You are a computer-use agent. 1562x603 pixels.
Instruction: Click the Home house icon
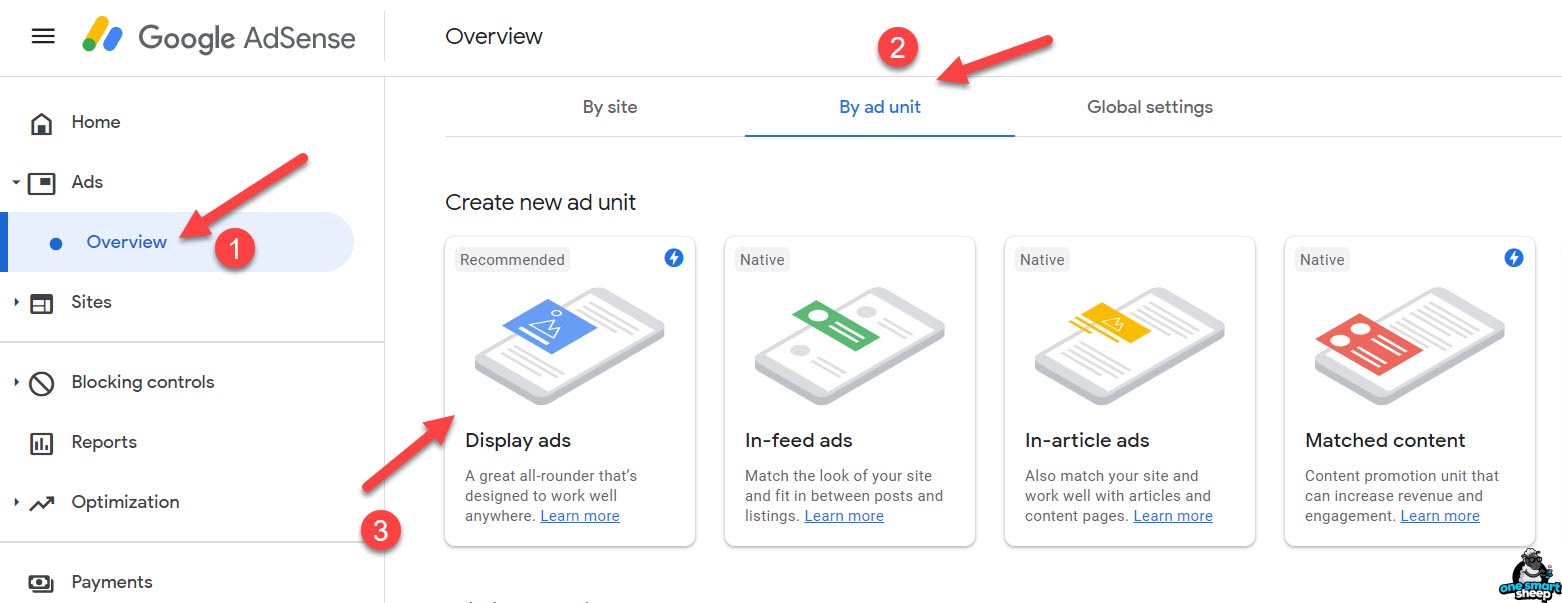[41, 123]
